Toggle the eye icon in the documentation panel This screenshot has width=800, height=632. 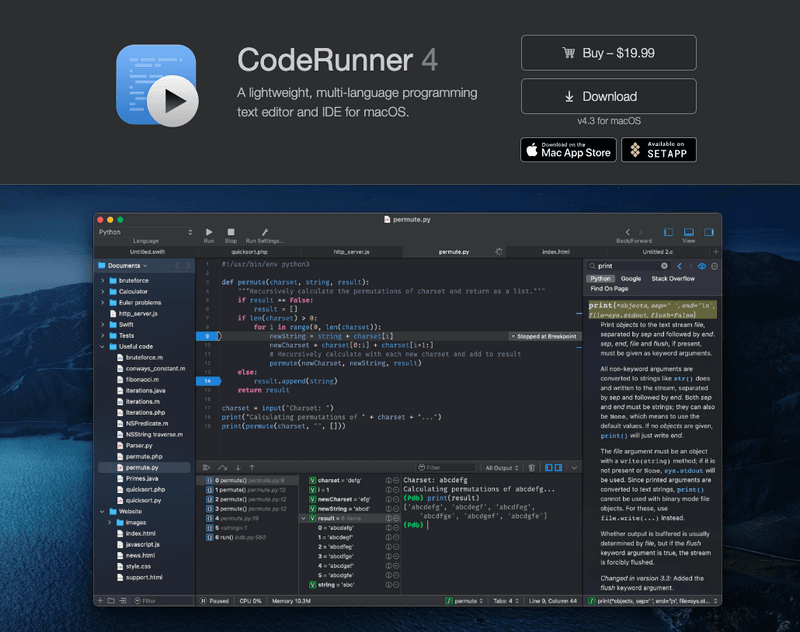tap(702, 266)
